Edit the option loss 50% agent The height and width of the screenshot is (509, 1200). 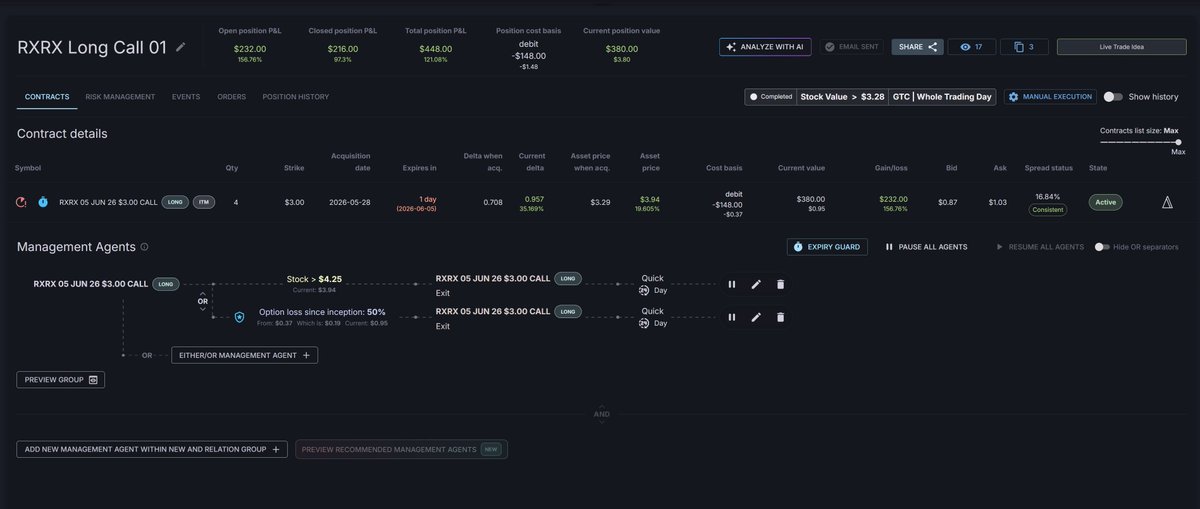click(x=756, y=317)
